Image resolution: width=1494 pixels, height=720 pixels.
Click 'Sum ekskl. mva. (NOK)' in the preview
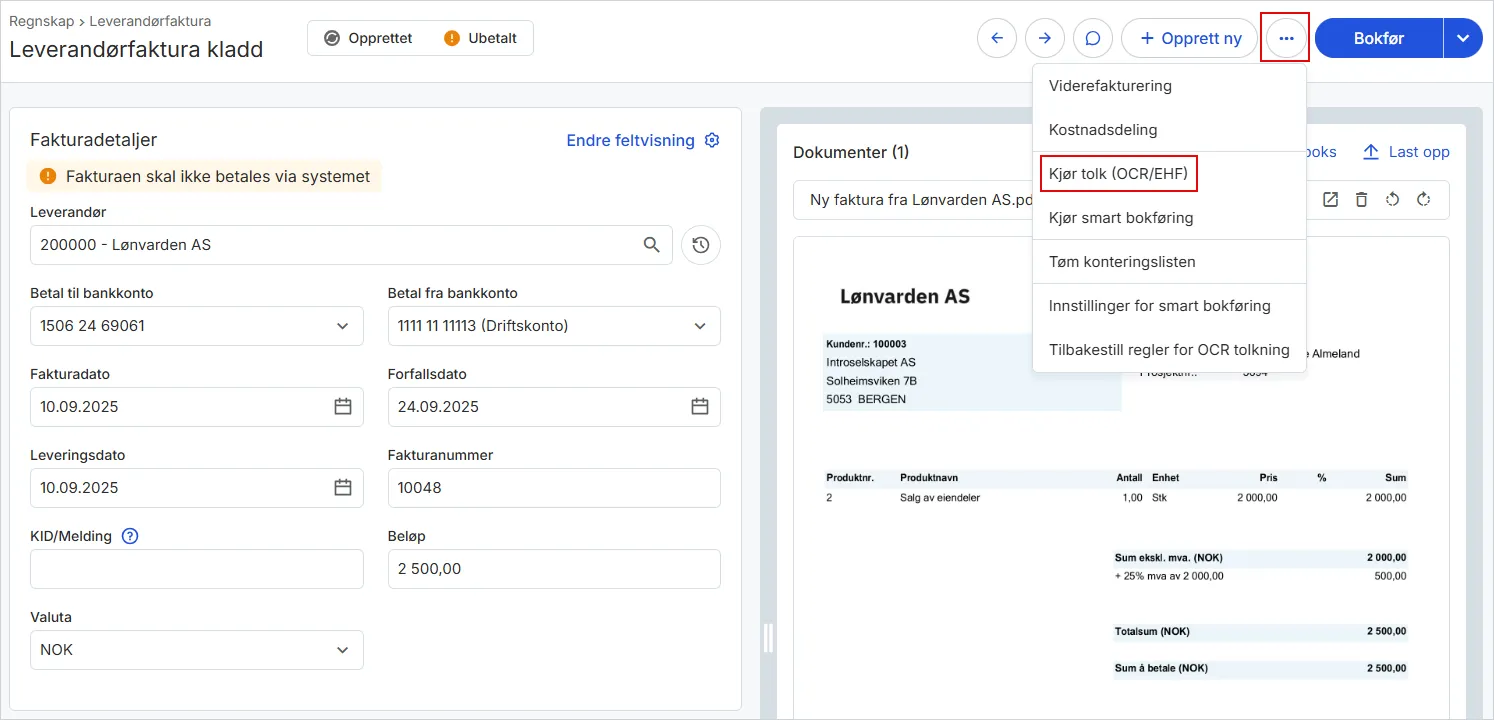click(1169, 557)
